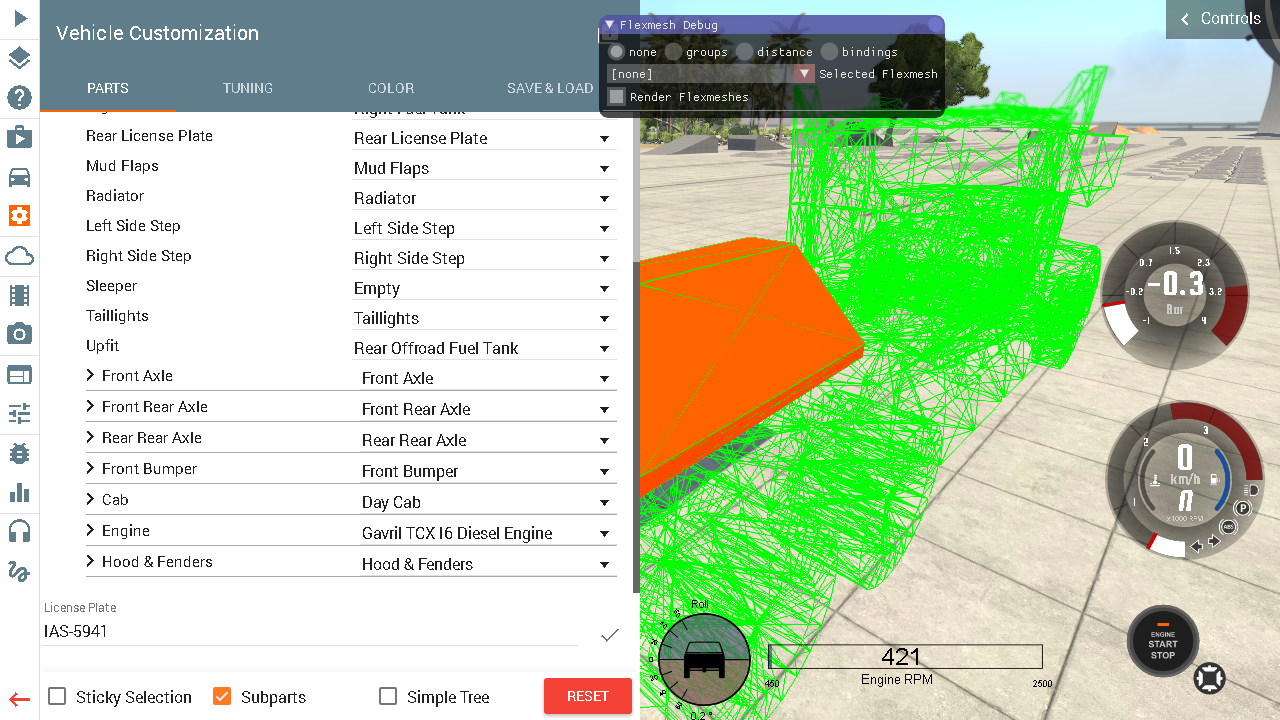Open the Upfit 'Rear Offroad Fuel Tank' dropdown

pos(484,348)
